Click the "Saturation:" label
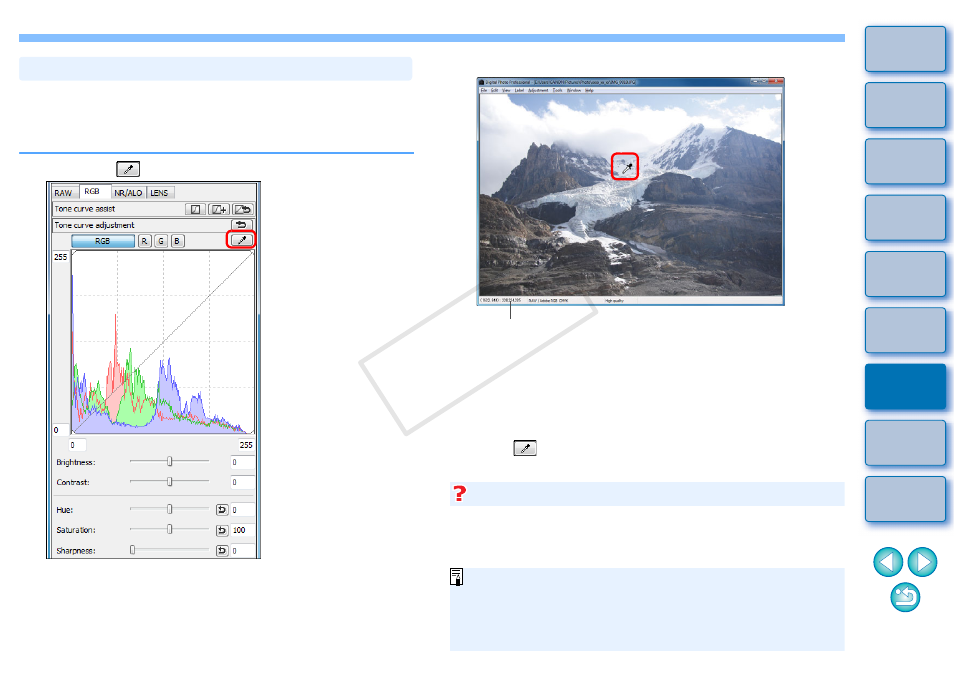The image size is (954, 674). [x=76, y=530]
